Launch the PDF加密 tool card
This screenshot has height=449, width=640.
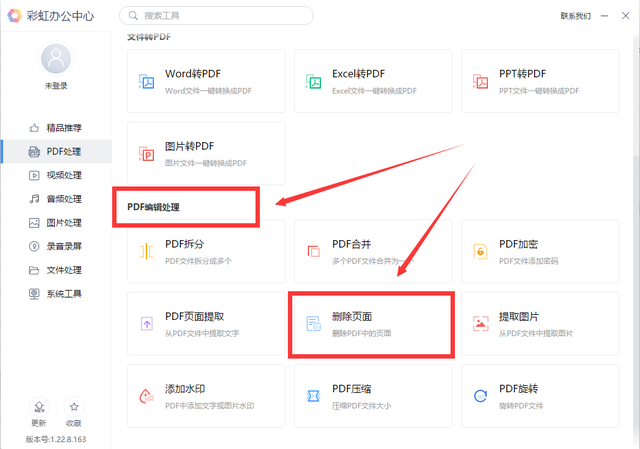pos(540,251)
